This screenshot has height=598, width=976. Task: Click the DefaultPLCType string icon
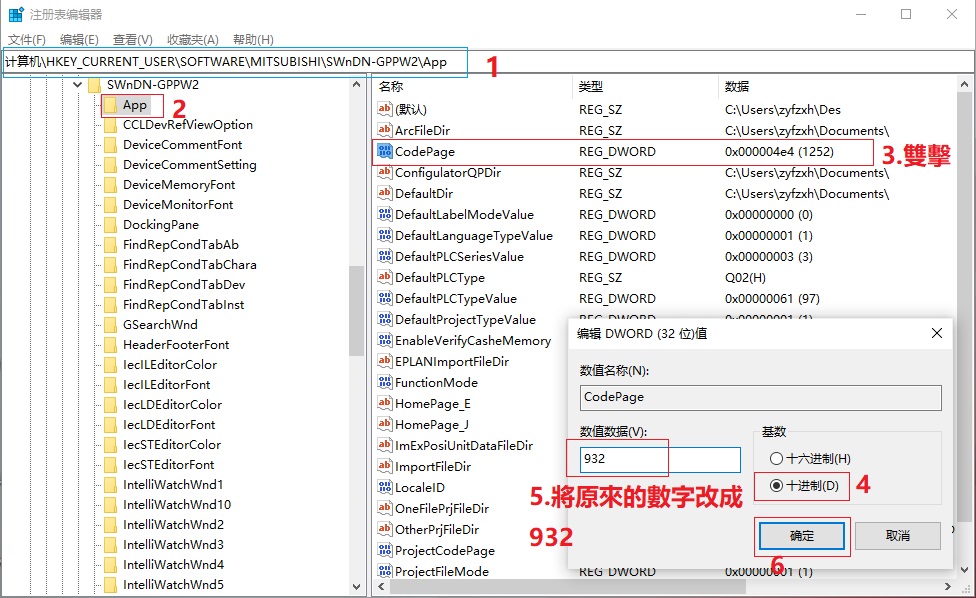[385, 278]
